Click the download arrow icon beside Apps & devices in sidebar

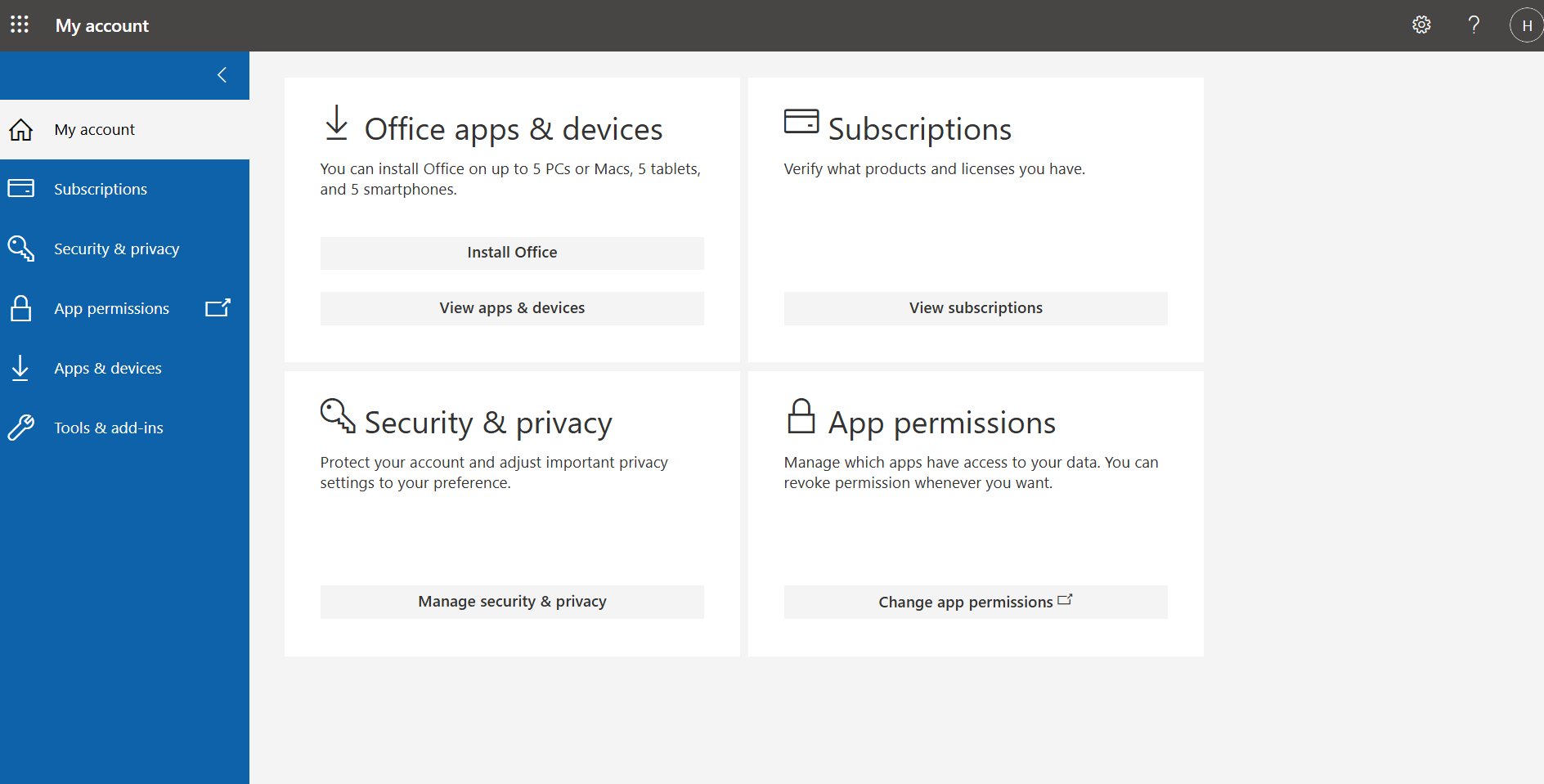20,368
